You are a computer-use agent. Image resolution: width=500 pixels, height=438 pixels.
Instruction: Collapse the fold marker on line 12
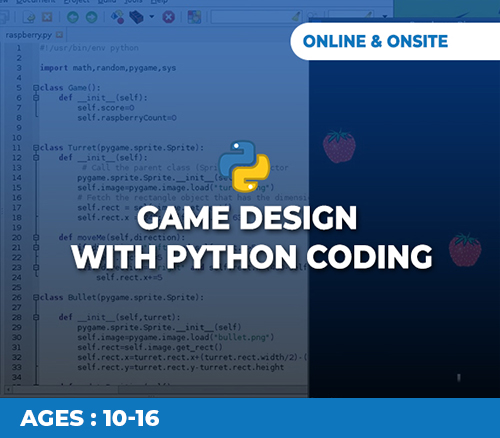(36, 158)
